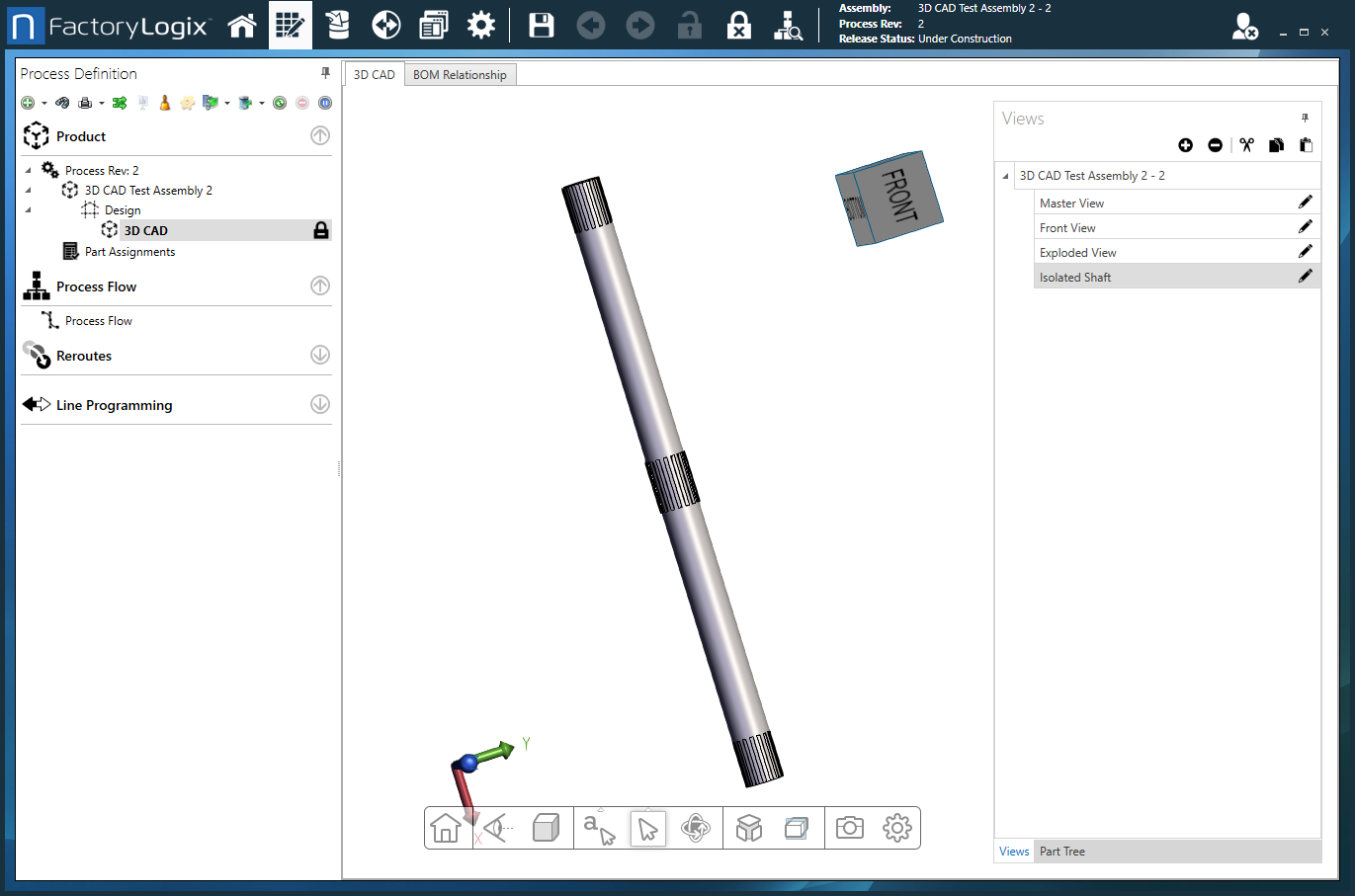The height and width of the screenshot is (896, 1355).
Task: Switch to the BOM Relationship tab
Action: pyautogui.click(x=460, y=75)
